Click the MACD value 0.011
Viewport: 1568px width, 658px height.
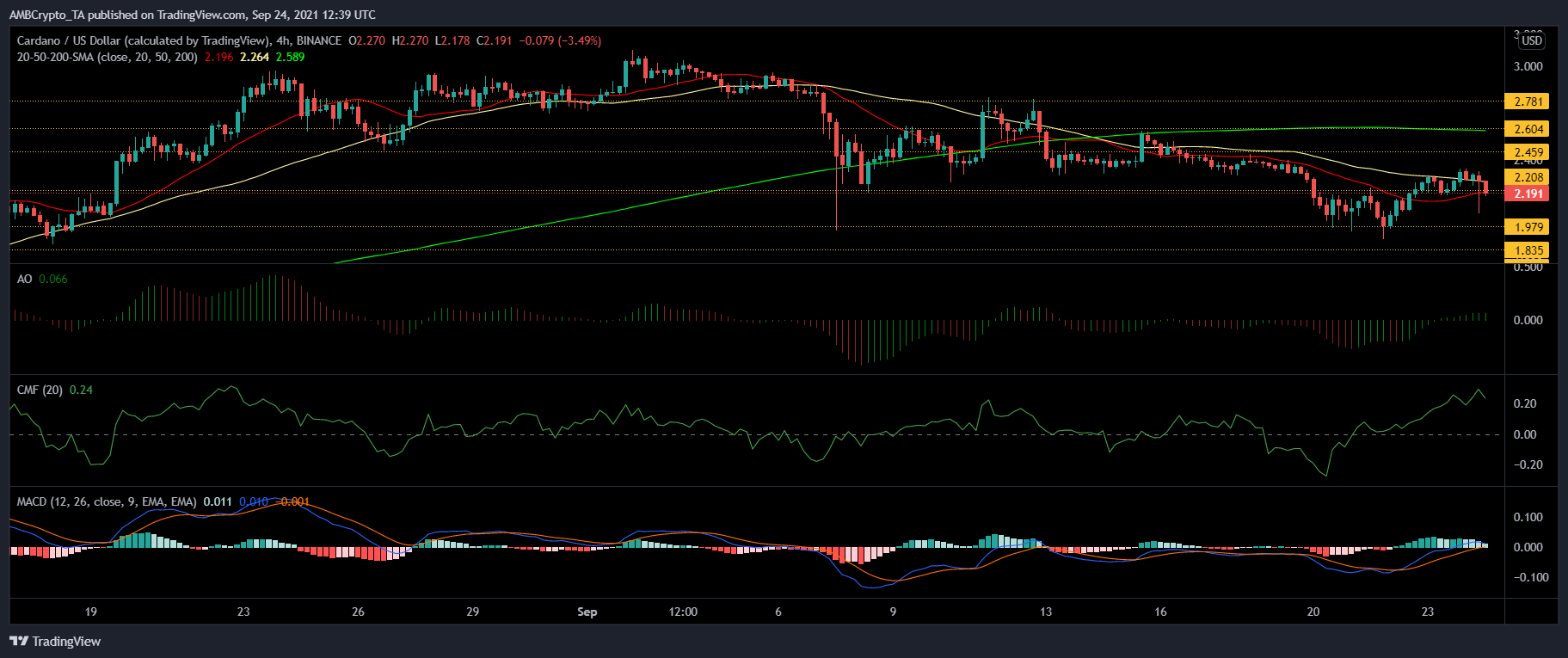[x=218, y=501]
